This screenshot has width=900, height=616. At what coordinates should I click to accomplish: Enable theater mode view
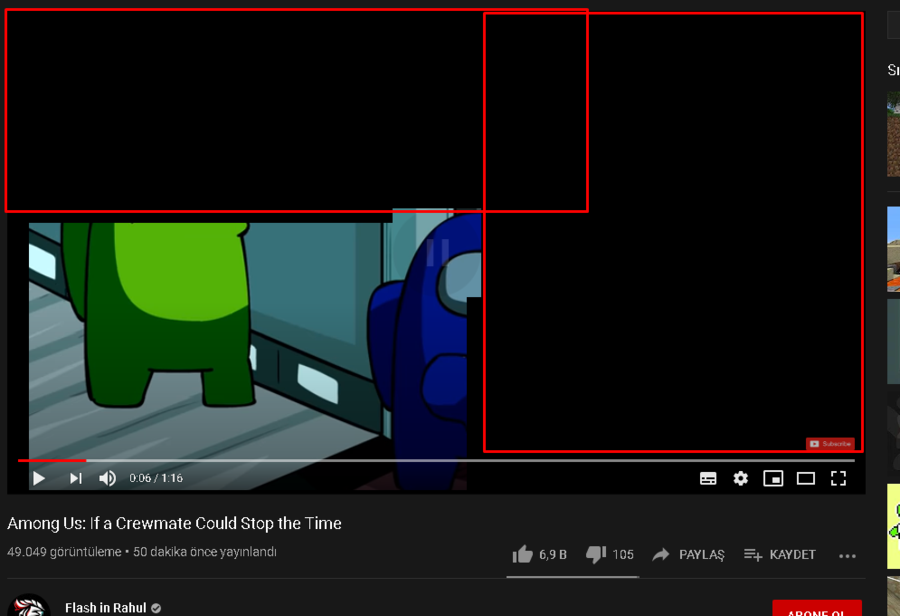tap(806, 478)
